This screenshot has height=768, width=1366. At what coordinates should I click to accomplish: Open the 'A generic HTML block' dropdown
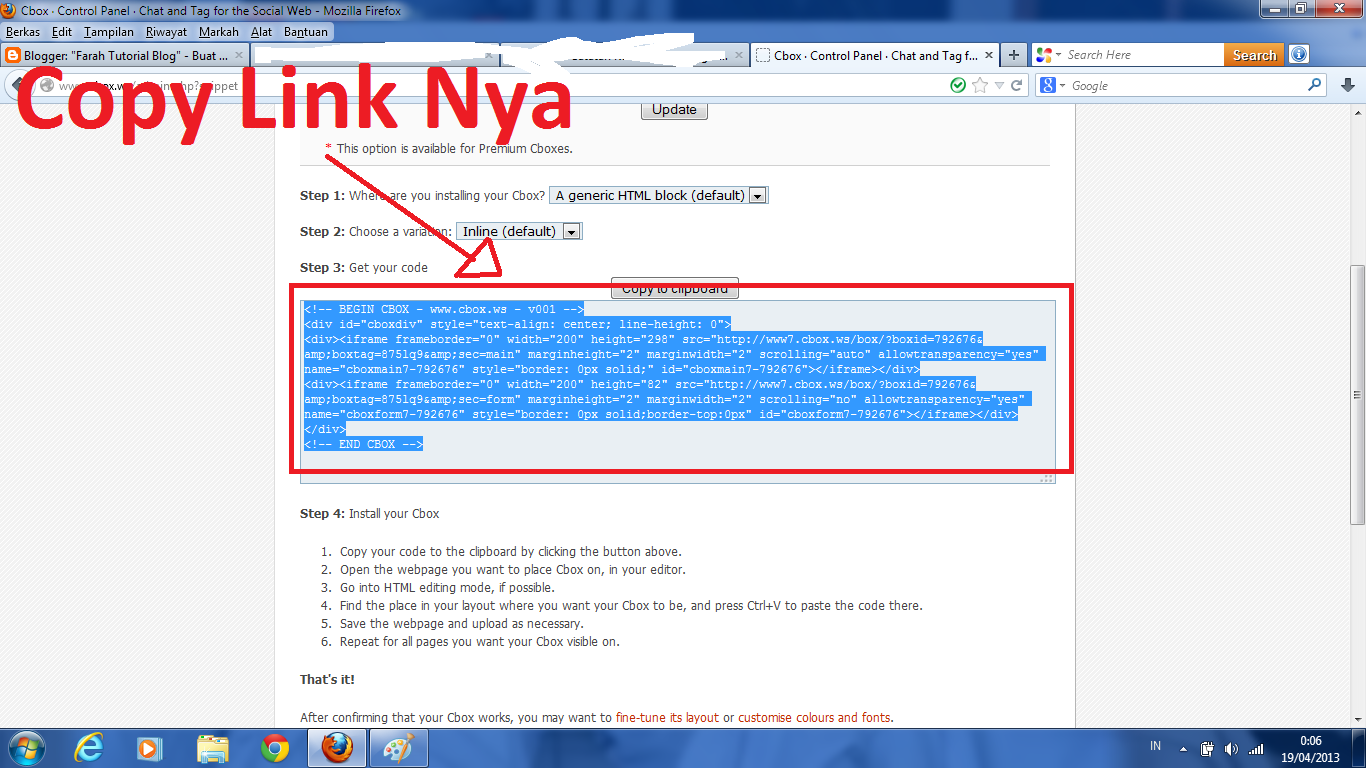[659, 196]
